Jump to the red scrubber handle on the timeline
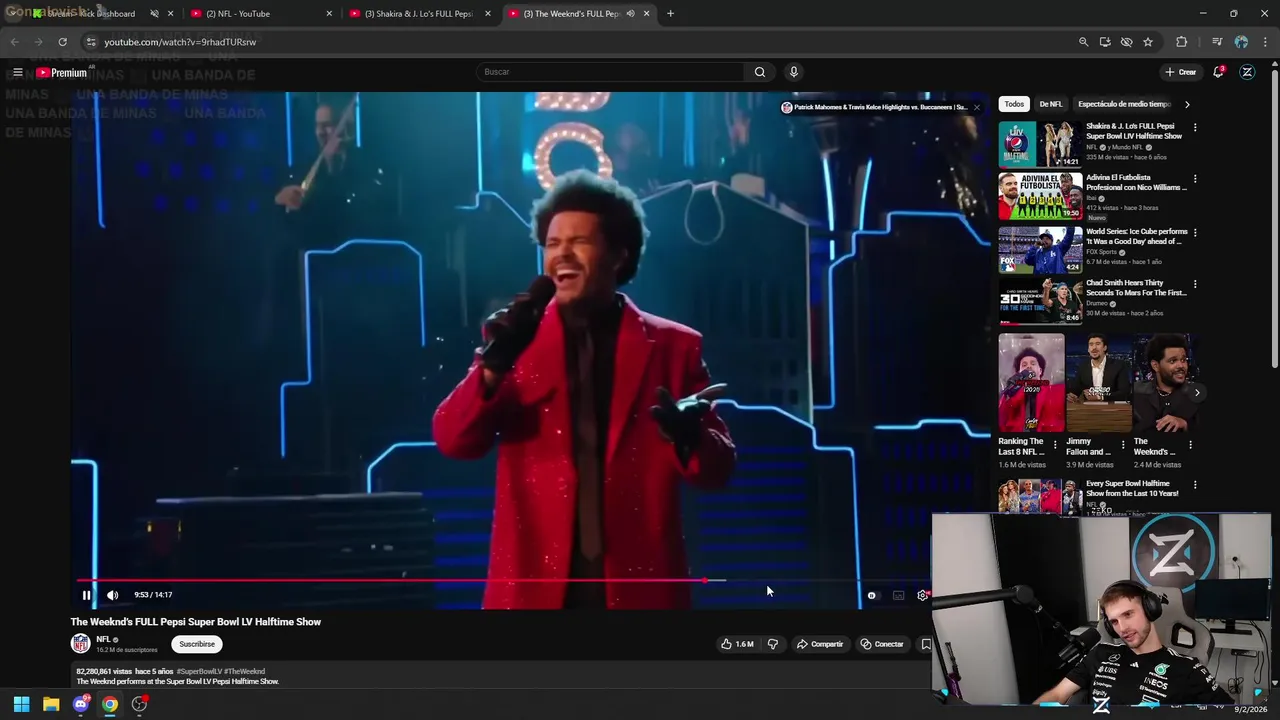 pos(705,580)
